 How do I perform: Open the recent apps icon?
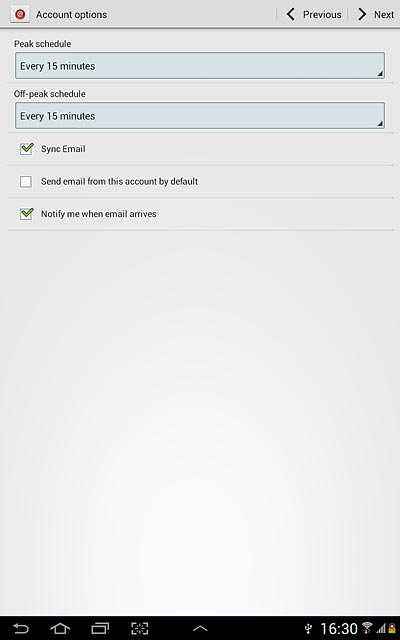[x=100, y=628]
